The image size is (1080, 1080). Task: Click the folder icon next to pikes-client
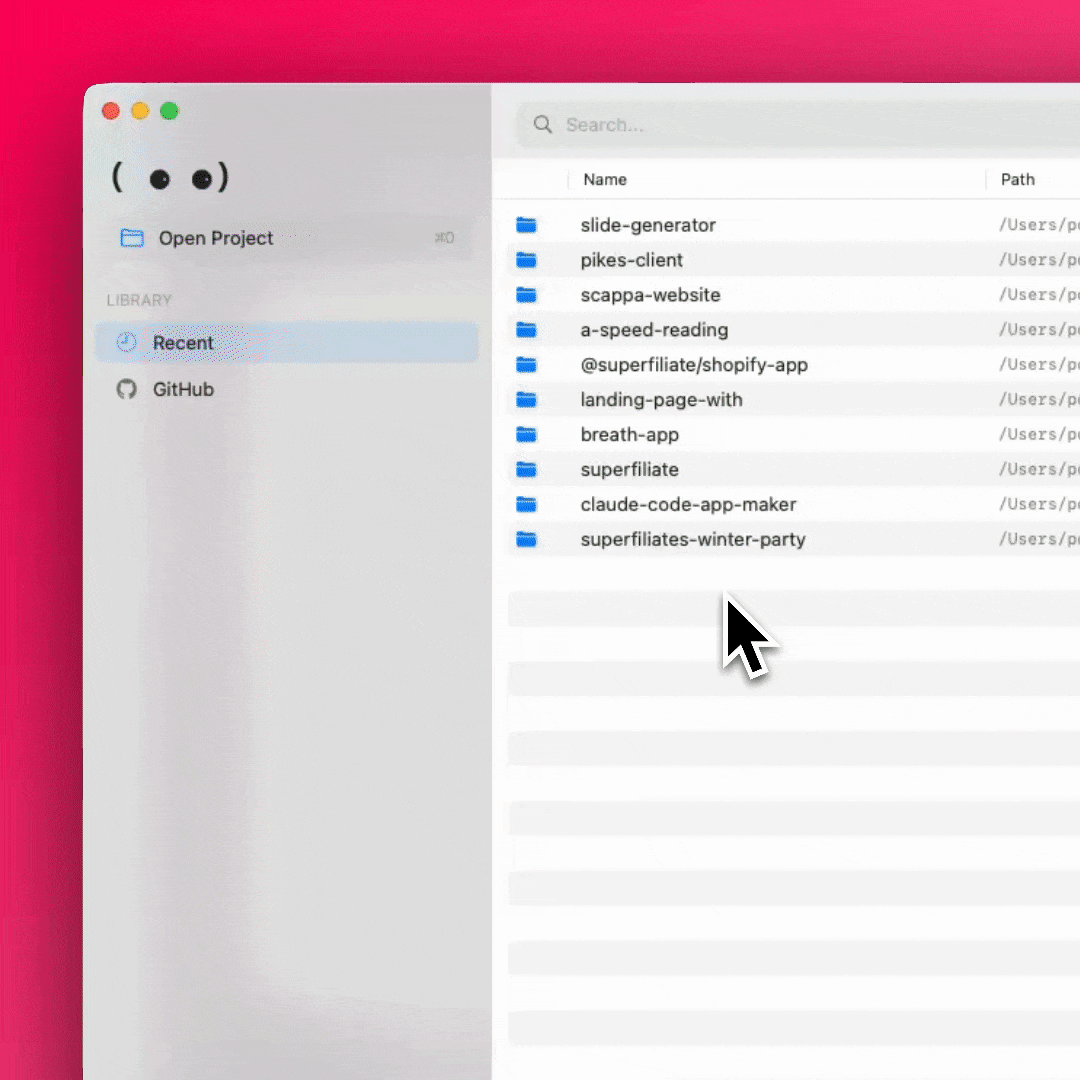coord(527,260)
